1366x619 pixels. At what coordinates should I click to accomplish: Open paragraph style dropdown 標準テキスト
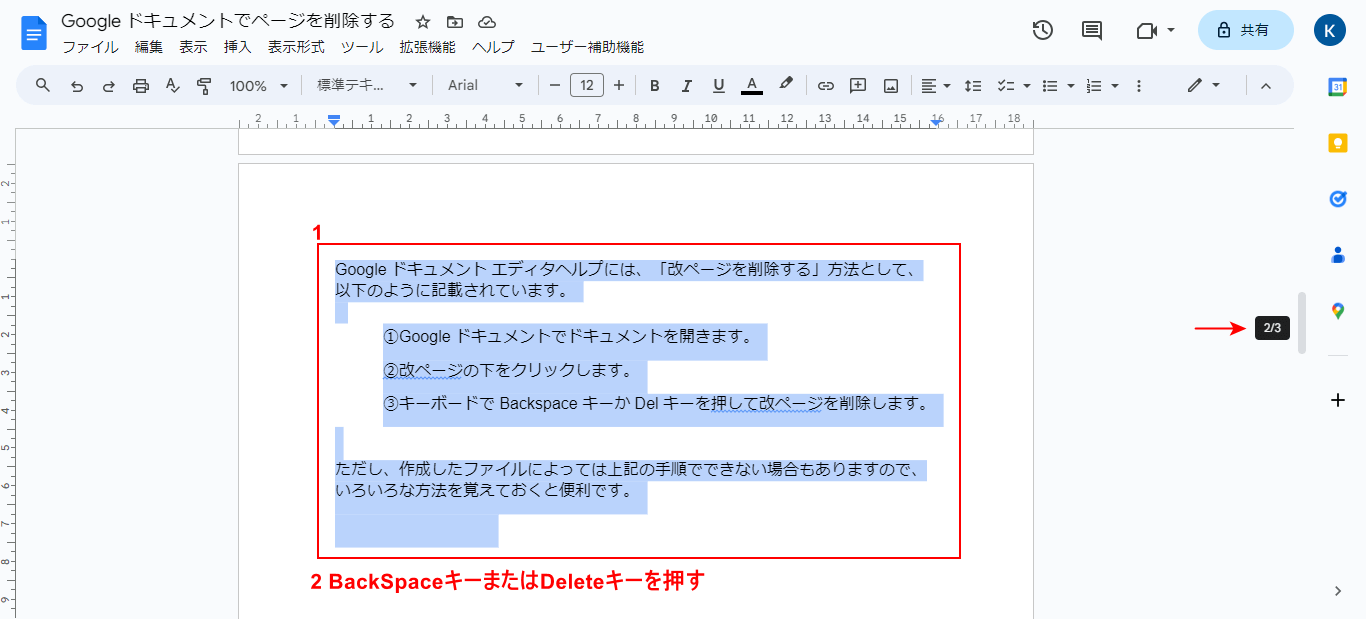pyautogui.click(x=367, y=86)
